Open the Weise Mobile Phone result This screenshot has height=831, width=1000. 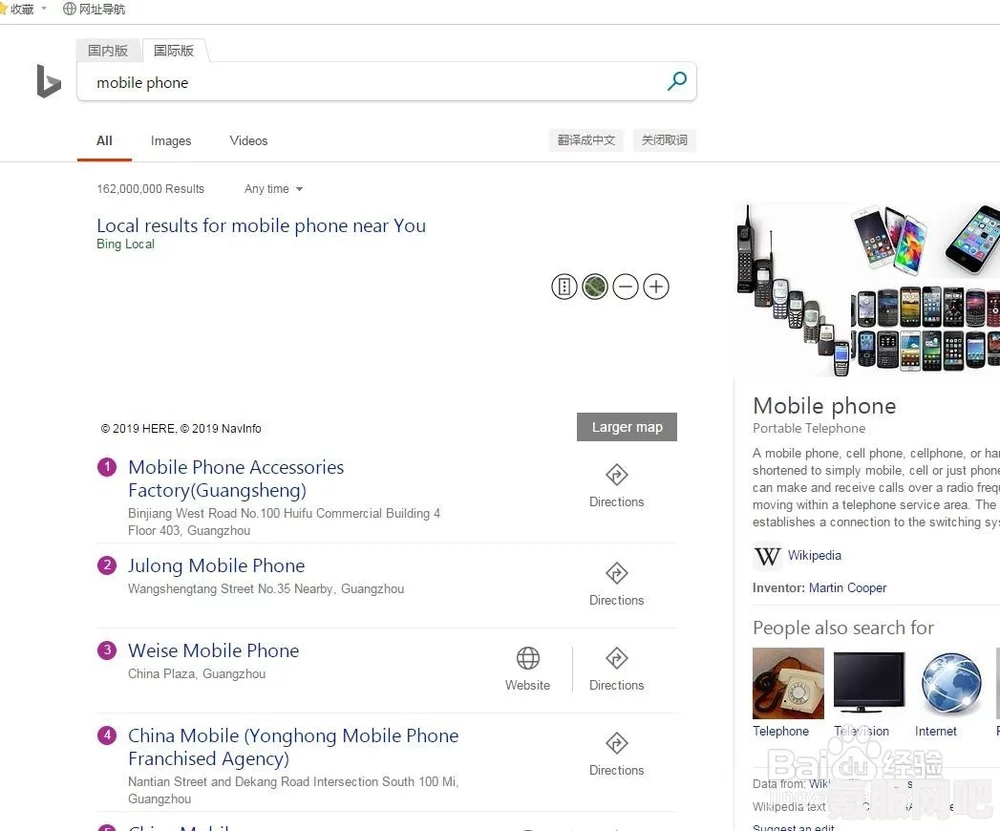coord(214,651)
